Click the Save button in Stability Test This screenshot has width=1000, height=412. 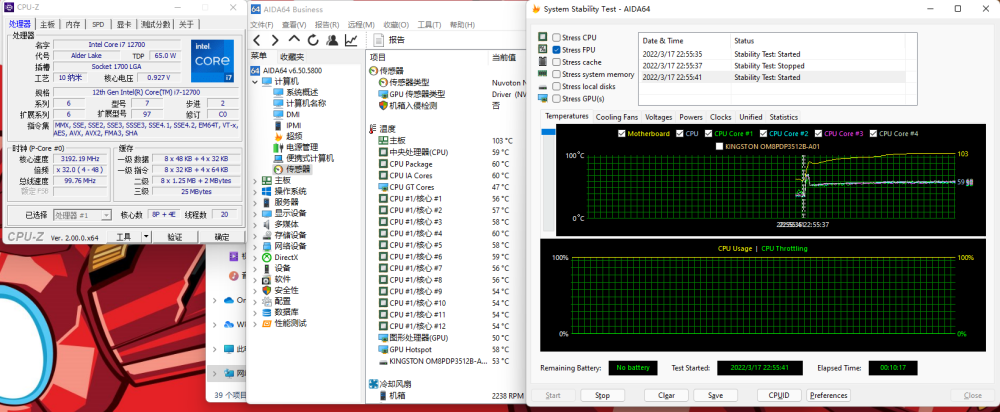(716, 395)
